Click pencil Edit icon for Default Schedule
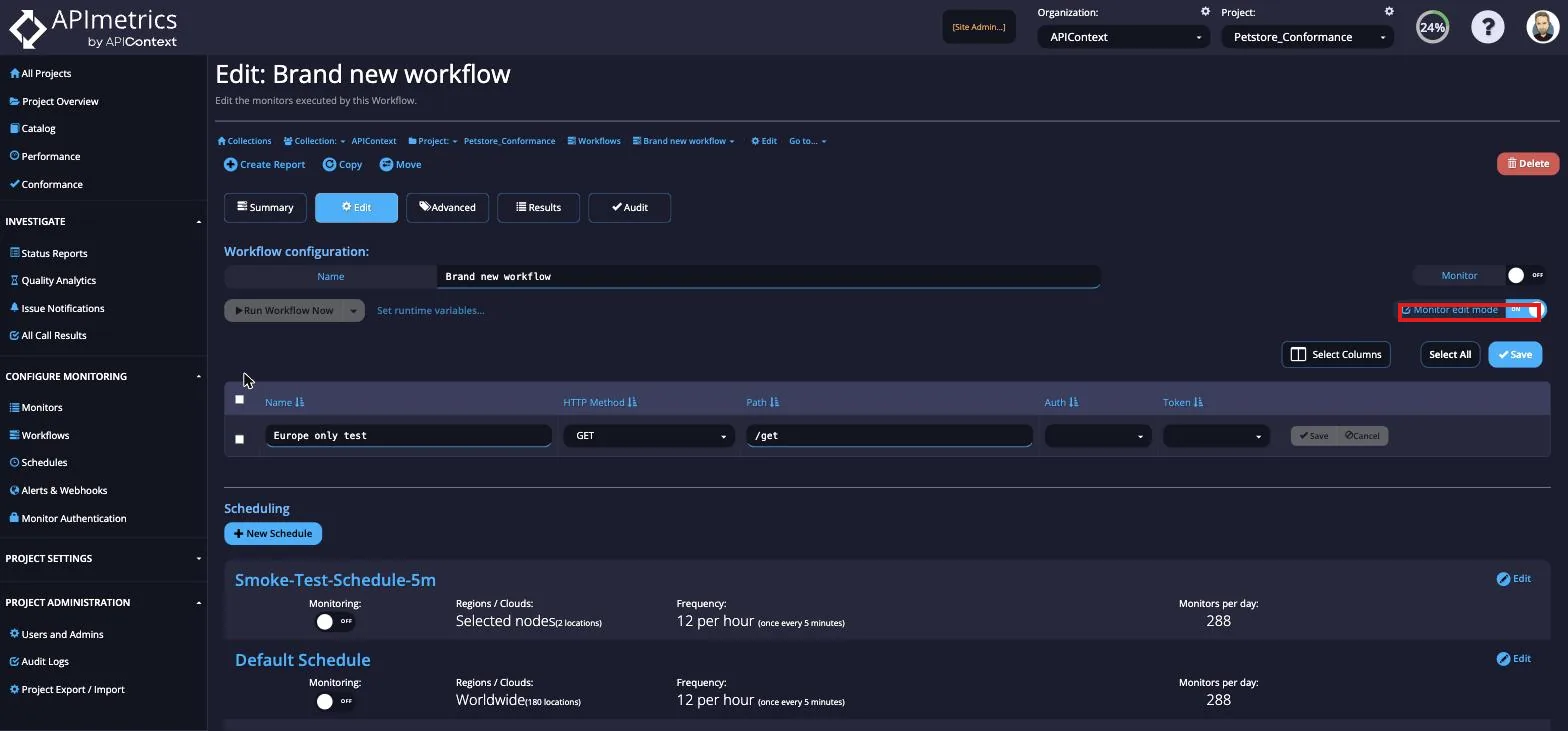The width and height of the screenshot is (1568, 731). (x=1503, y=659)
